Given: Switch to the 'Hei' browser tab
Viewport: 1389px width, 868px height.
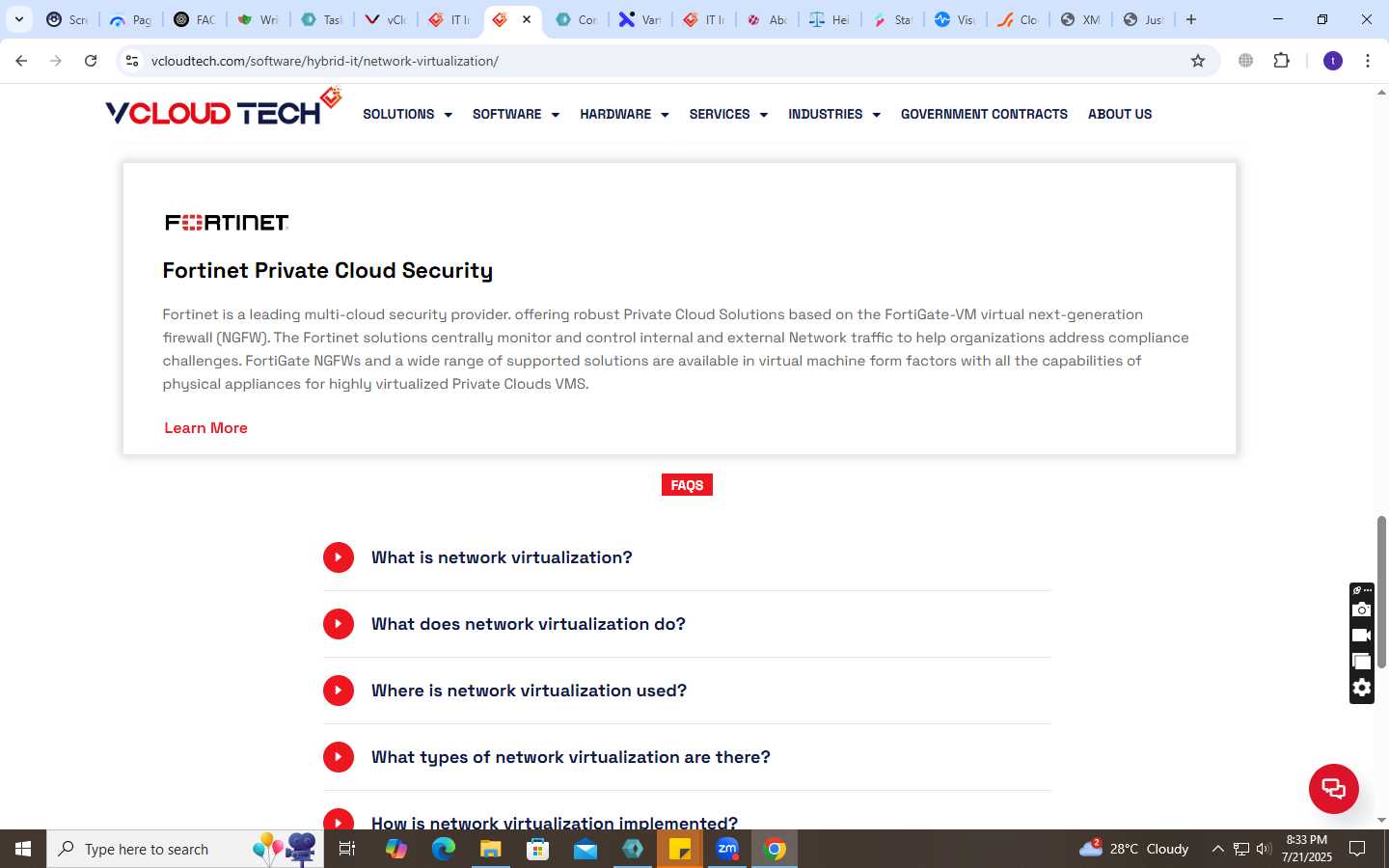Looking at the screenshot, I should 830,19.
